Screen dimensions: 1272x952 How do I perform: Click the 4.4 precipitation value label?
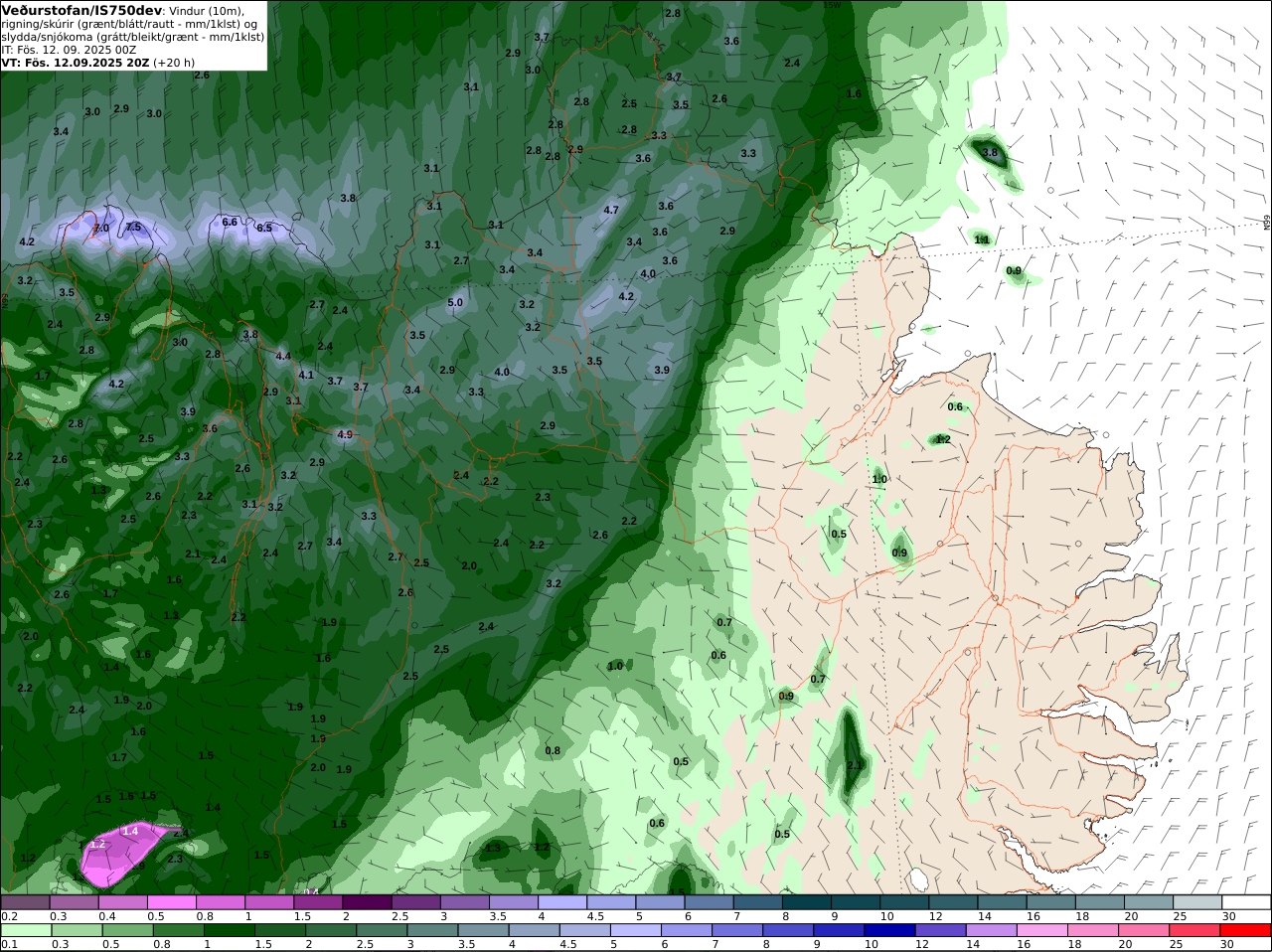click(x=283, y=356)
